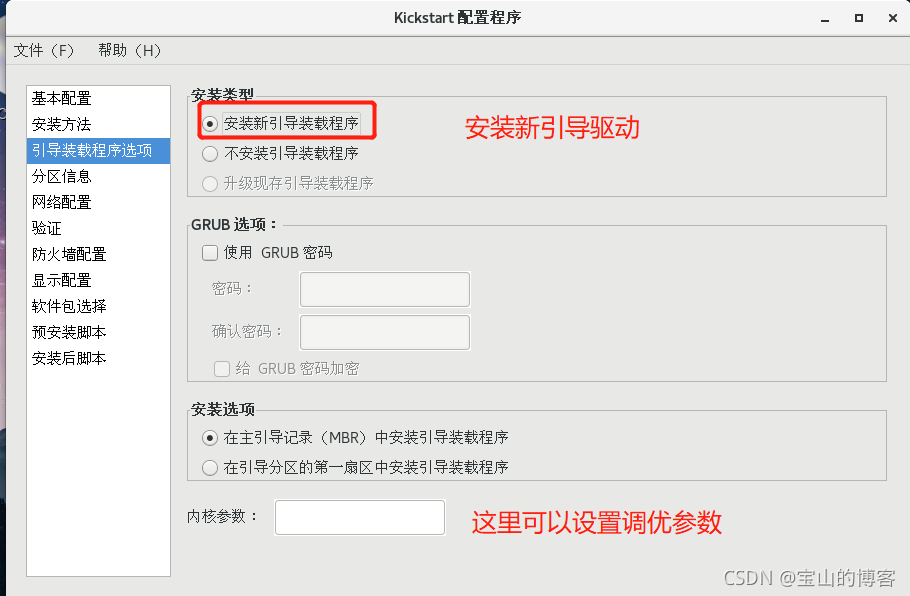Click the 内核参数 text field
910x596 pixels.
[359, 517]
